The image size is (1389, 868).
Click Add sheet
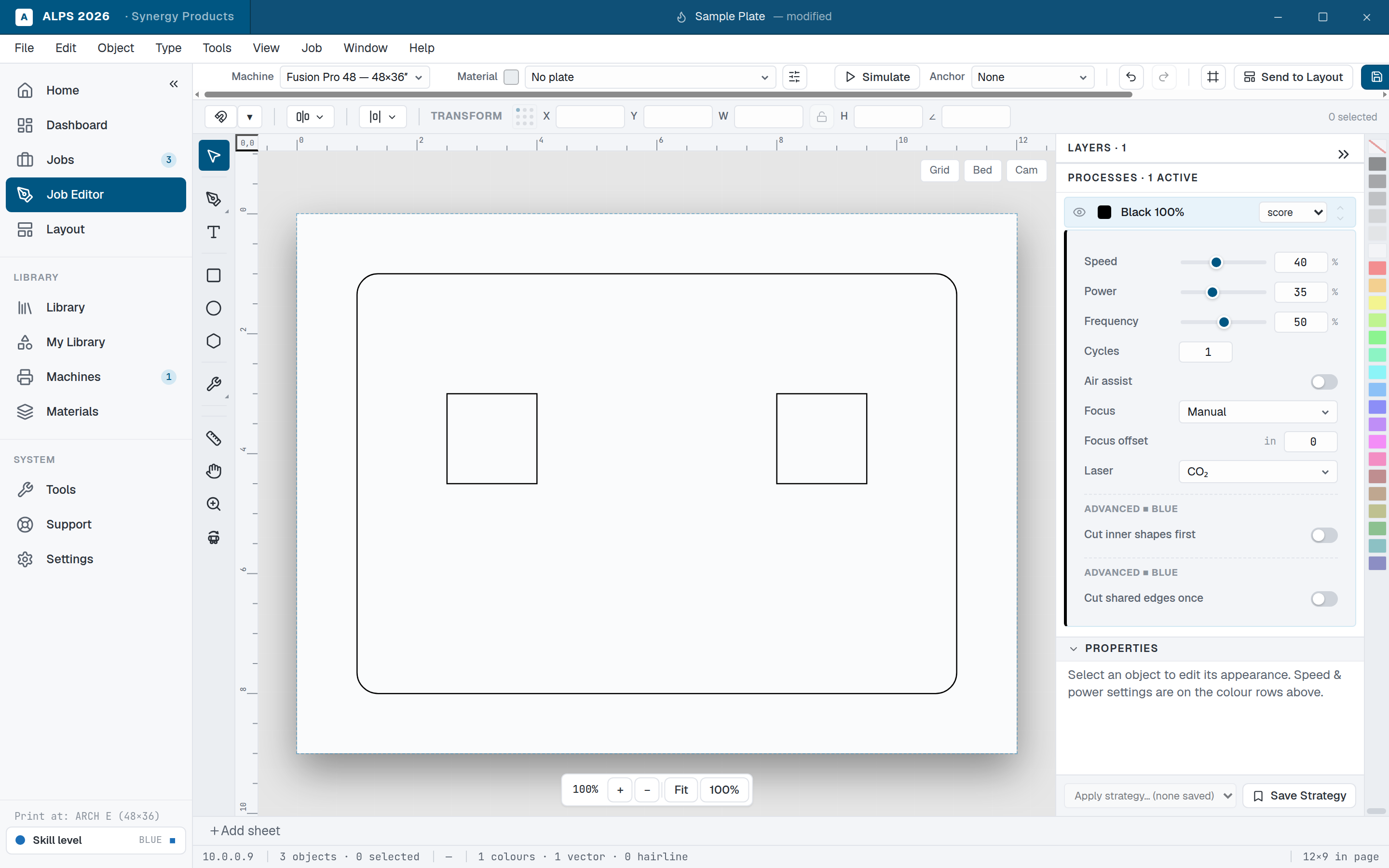245,831
